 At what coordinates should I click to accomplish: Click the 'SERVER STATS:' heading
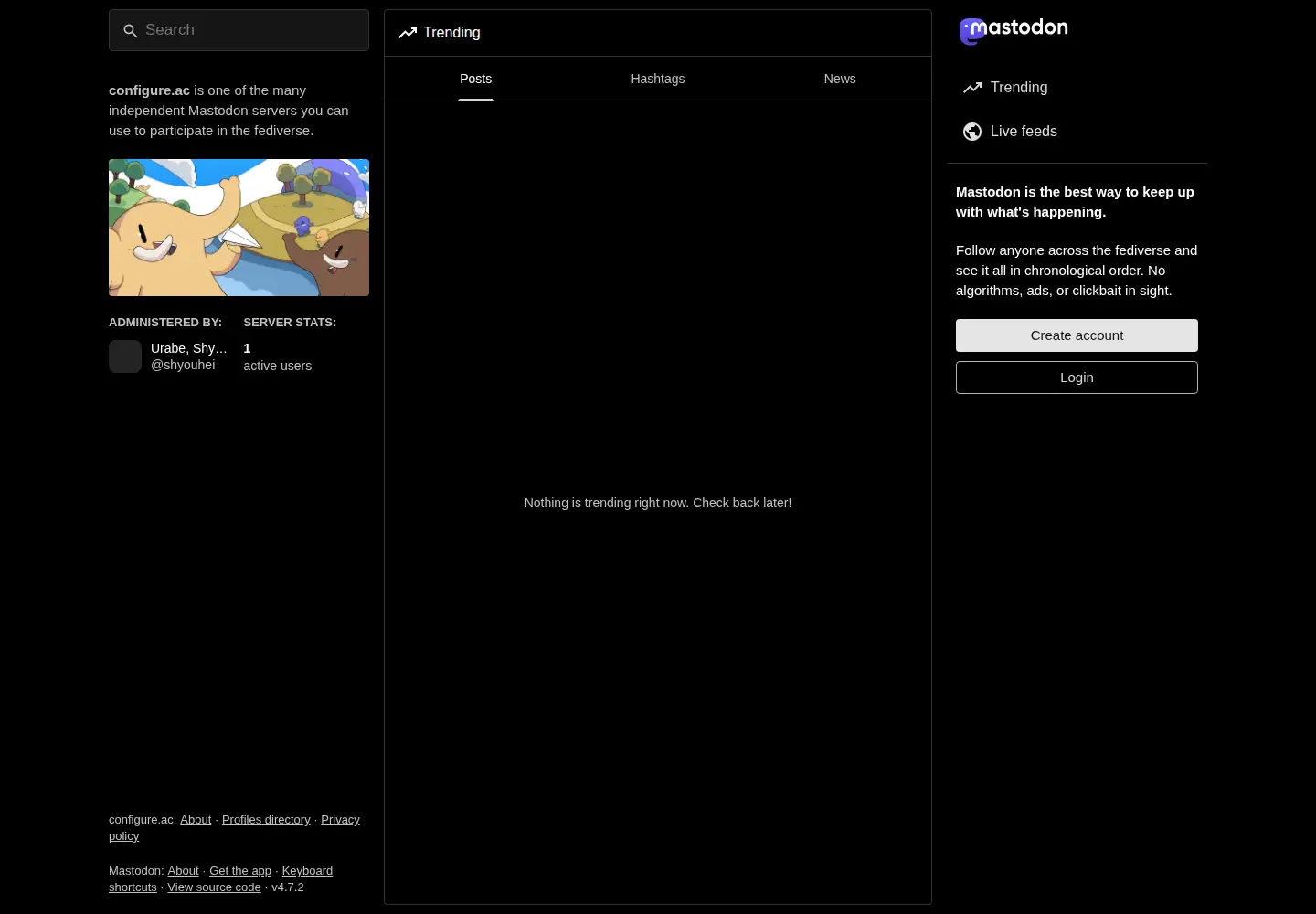coord(290,323)
